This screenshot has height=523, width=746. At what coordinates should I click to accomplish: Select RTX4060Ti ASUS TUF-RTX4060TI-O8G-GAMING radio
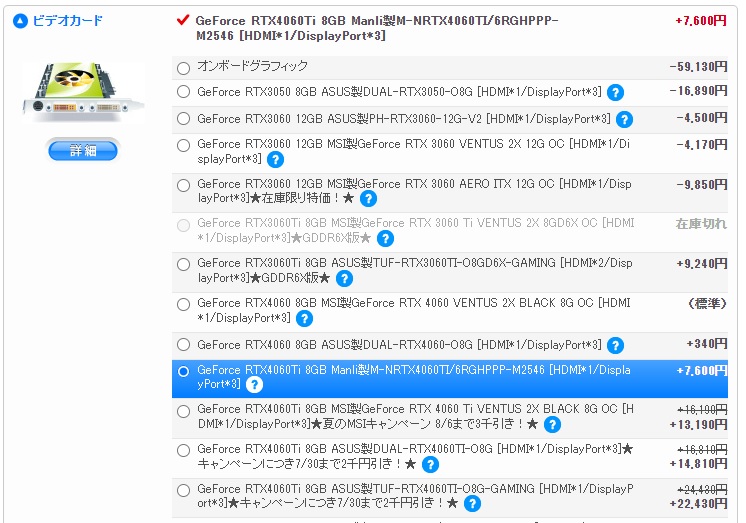pos(184,490)
